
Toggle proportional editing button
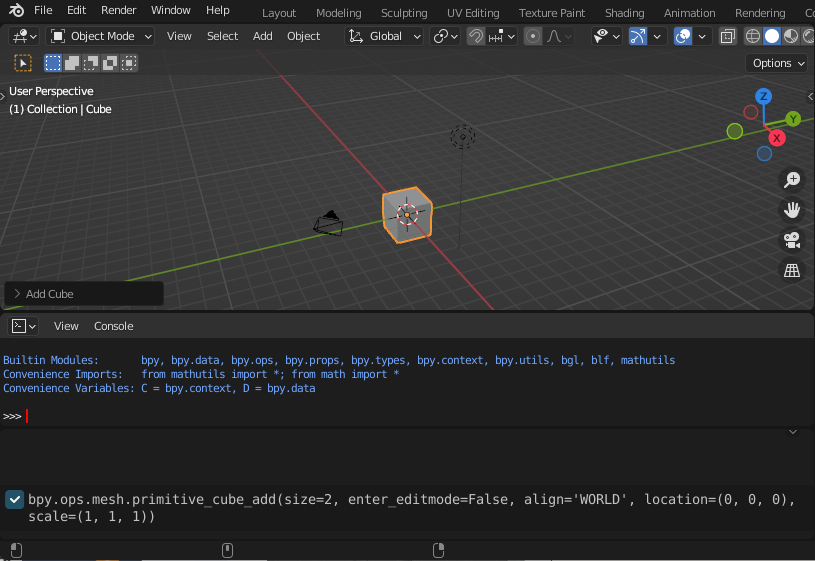(533, 36)
